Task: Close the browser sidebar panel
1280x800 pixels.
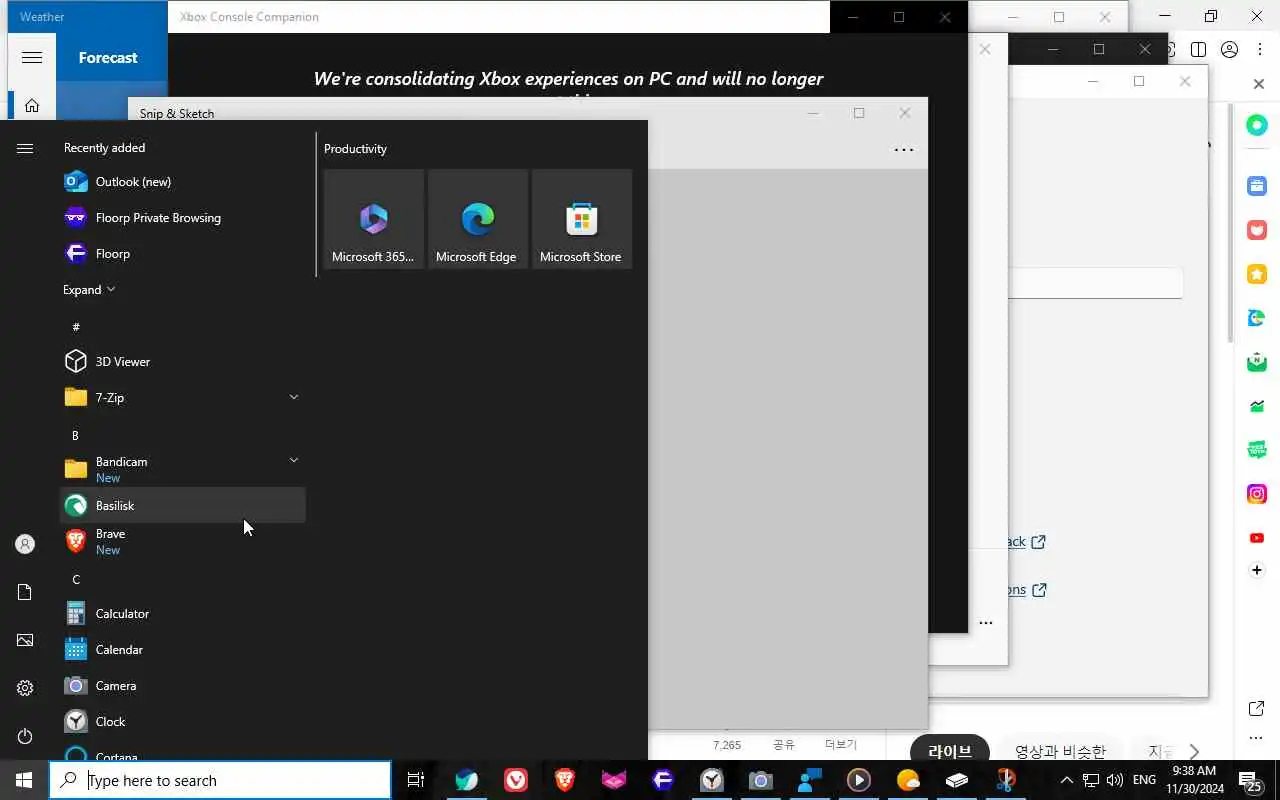Action: coord(1259,84)
